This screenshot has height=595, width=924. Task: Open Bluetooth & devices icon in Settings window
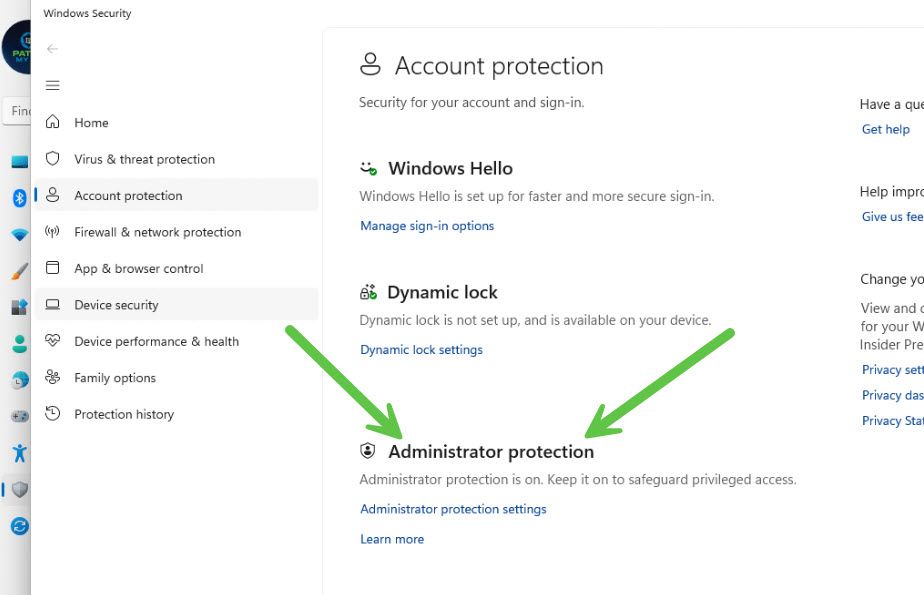pos(19,198)
